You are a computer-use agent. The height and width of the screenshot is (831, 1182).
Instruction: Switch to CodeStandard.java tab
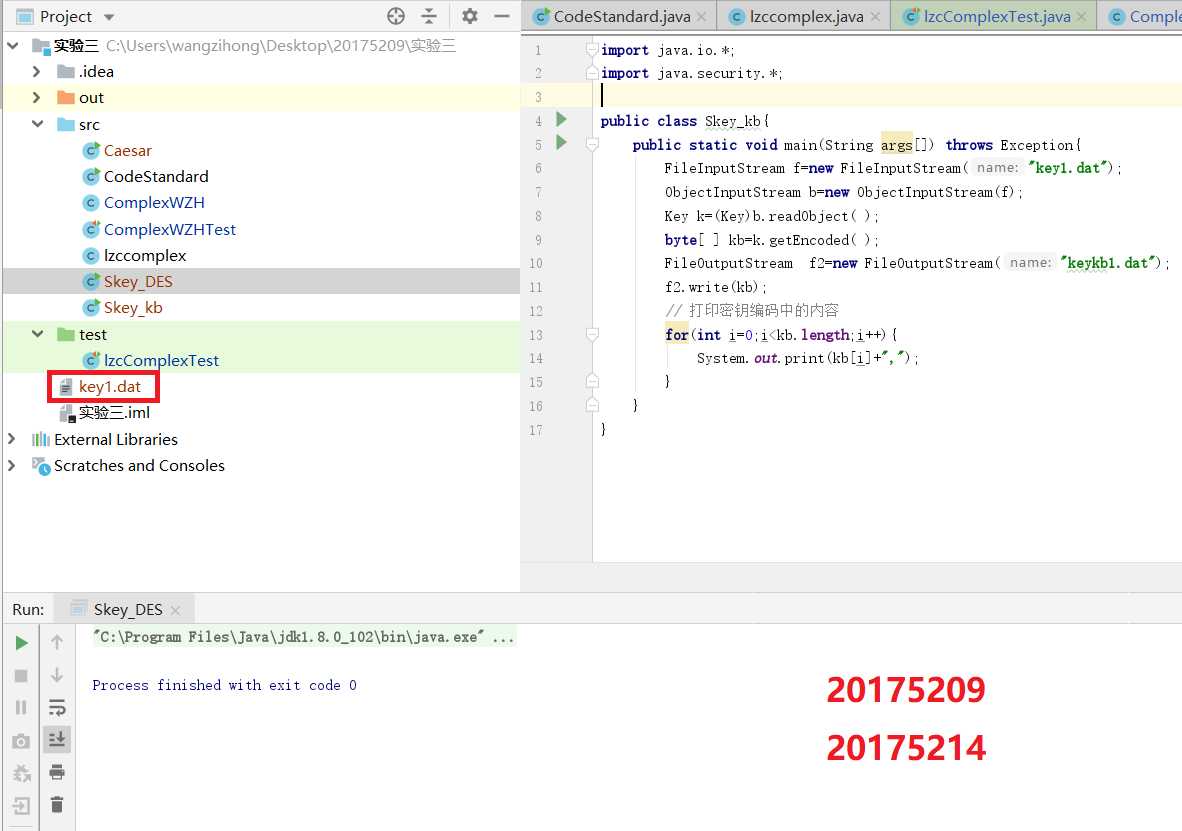coord(621,17)
